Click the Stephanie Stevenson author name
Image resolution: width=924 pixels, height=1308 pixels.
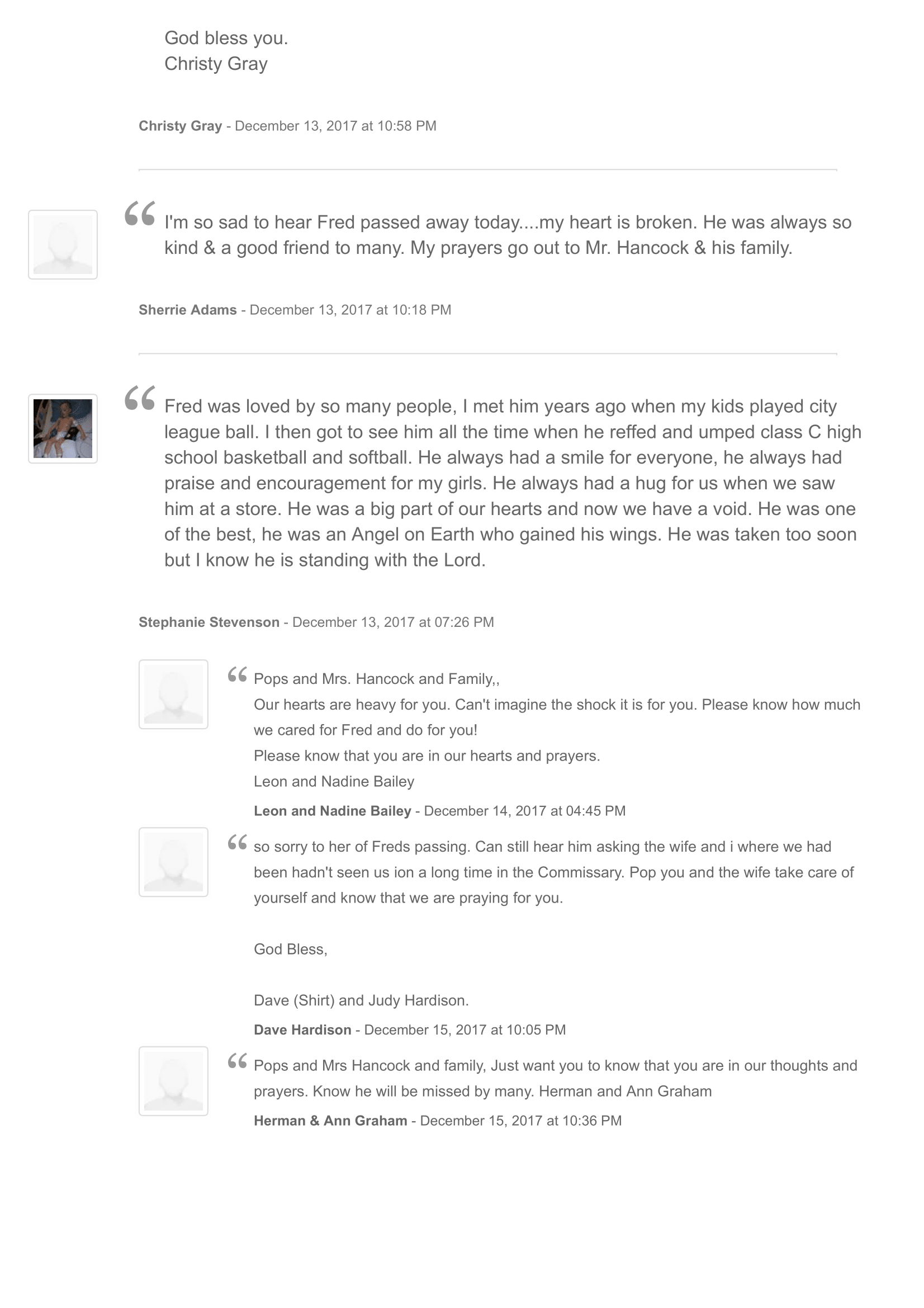[209, 622]
